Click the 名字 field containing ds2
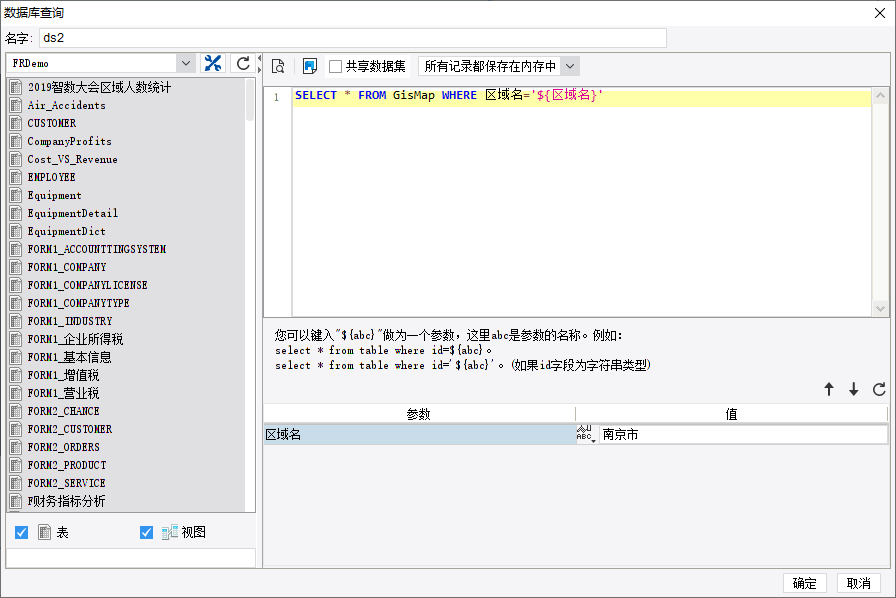This screenshot has width=896, height=598. [353, 38]
